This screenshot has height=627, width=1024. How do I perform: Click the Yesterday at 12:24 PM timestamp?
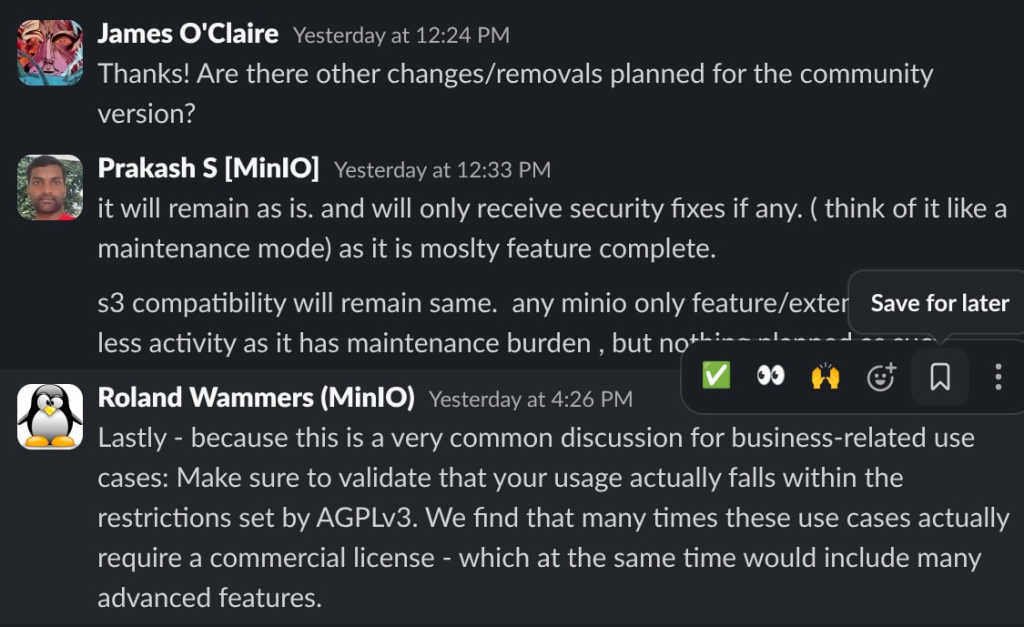point(401,35)
